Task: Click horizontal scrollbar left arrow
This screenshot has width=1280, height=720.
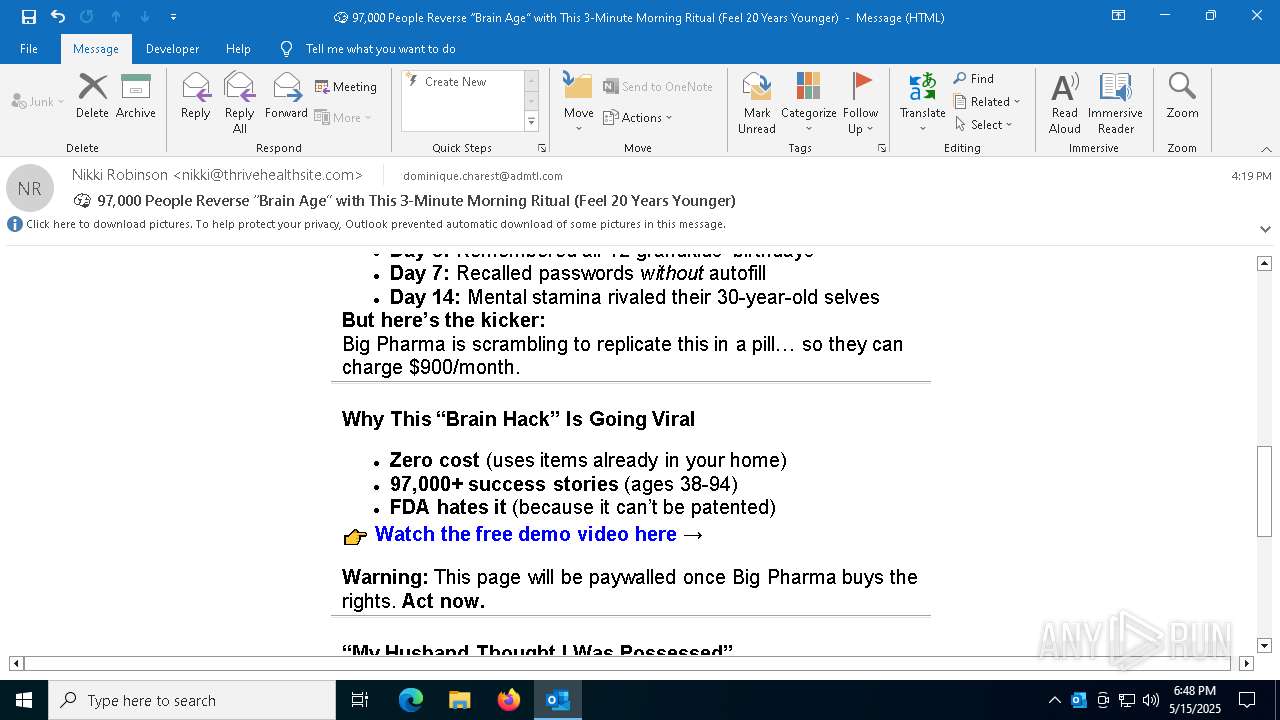Action: tap(16, 663)
